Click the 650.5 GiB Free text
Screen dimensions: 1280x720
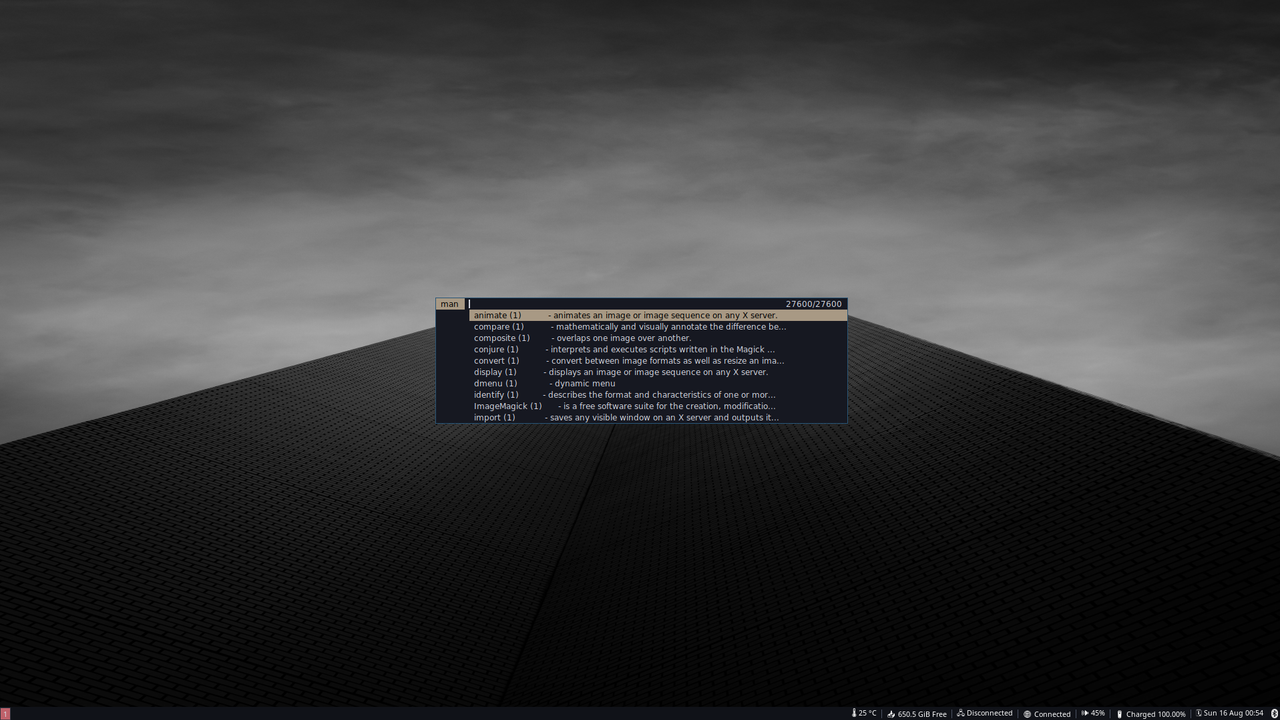point(922,714)
